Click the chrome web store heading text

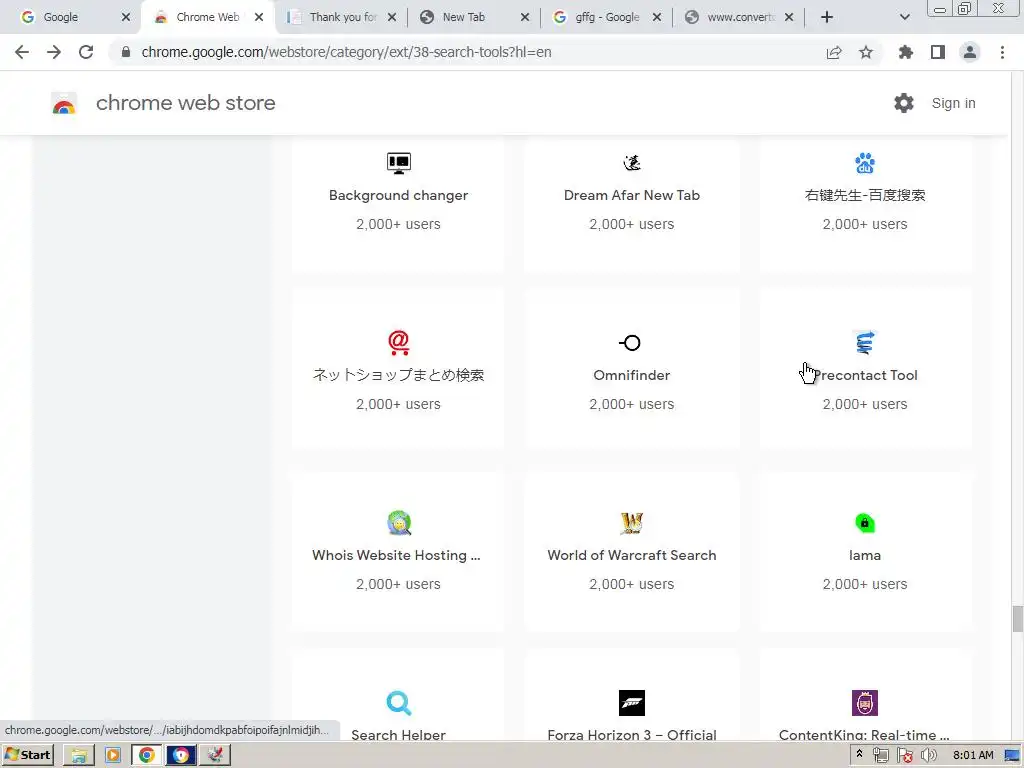[x=185, y=103]
